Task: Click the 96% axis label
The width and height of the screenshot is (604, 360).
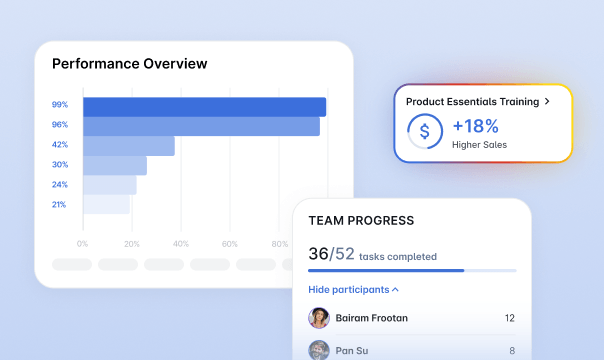Action: (60, 125)
